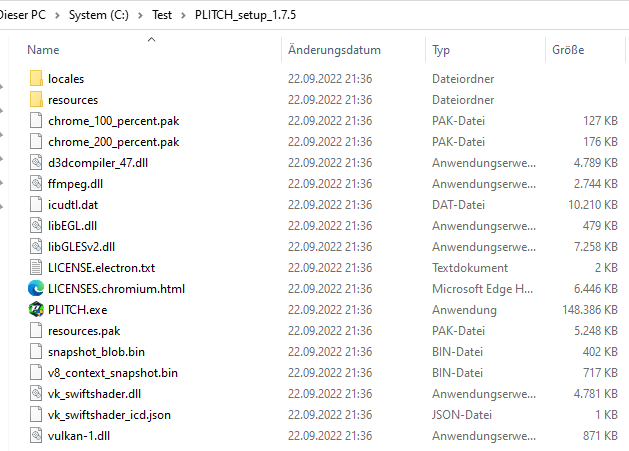The image size is (629, 451).
Task: Sort by the Änderungsdatum column header
Action: (x=334, y=50)
